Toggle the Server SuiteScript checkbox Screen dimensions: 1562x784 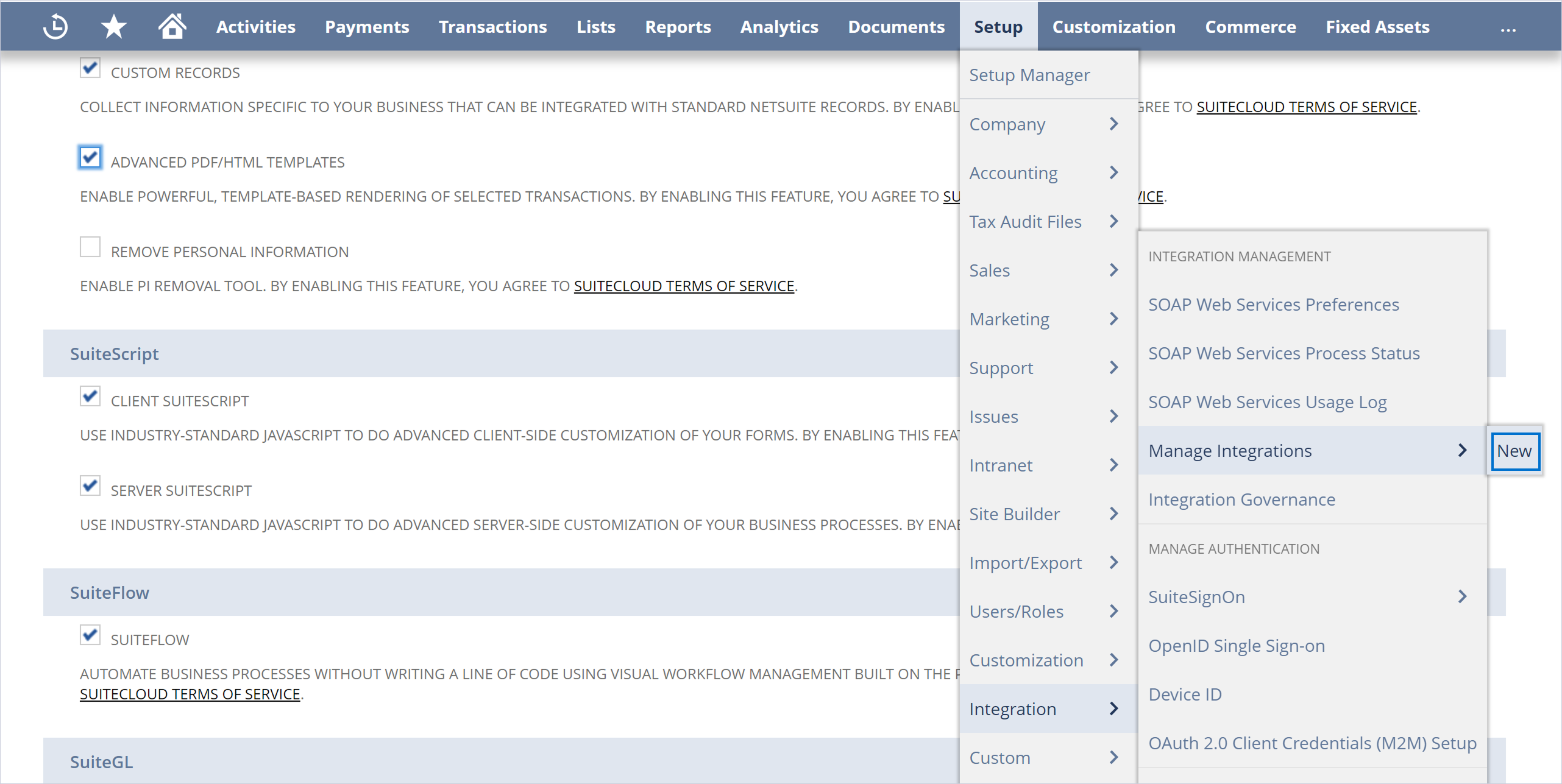[x=90, y=486]
